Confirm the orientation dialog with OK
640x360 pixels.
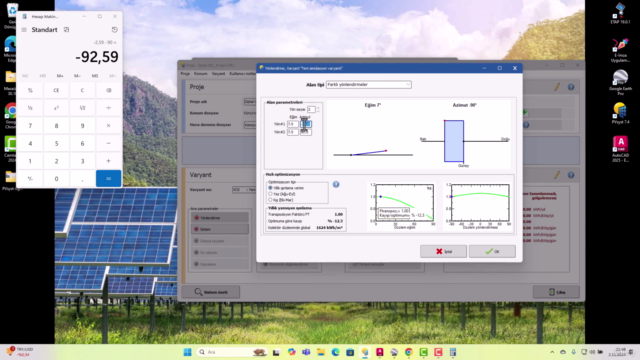pyautogui.click(x=492, y=251)
